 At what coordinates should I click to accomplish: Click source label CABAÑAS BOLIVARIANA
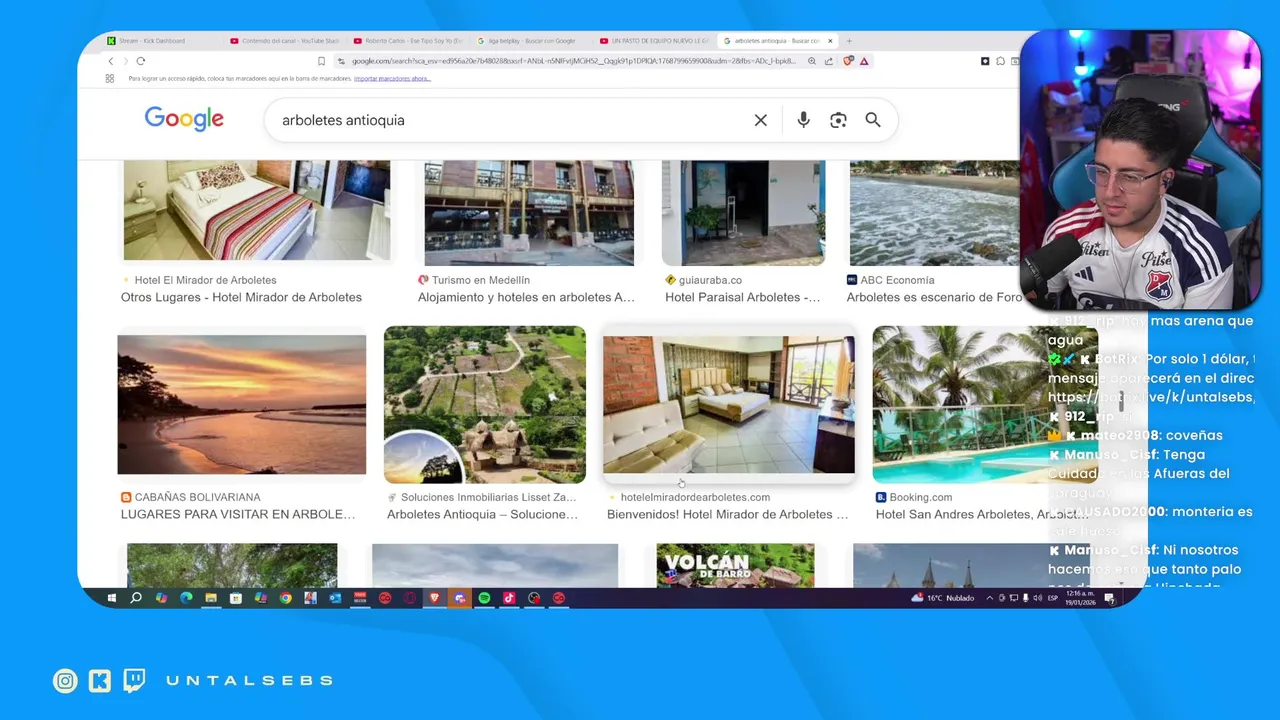(197, 497)
